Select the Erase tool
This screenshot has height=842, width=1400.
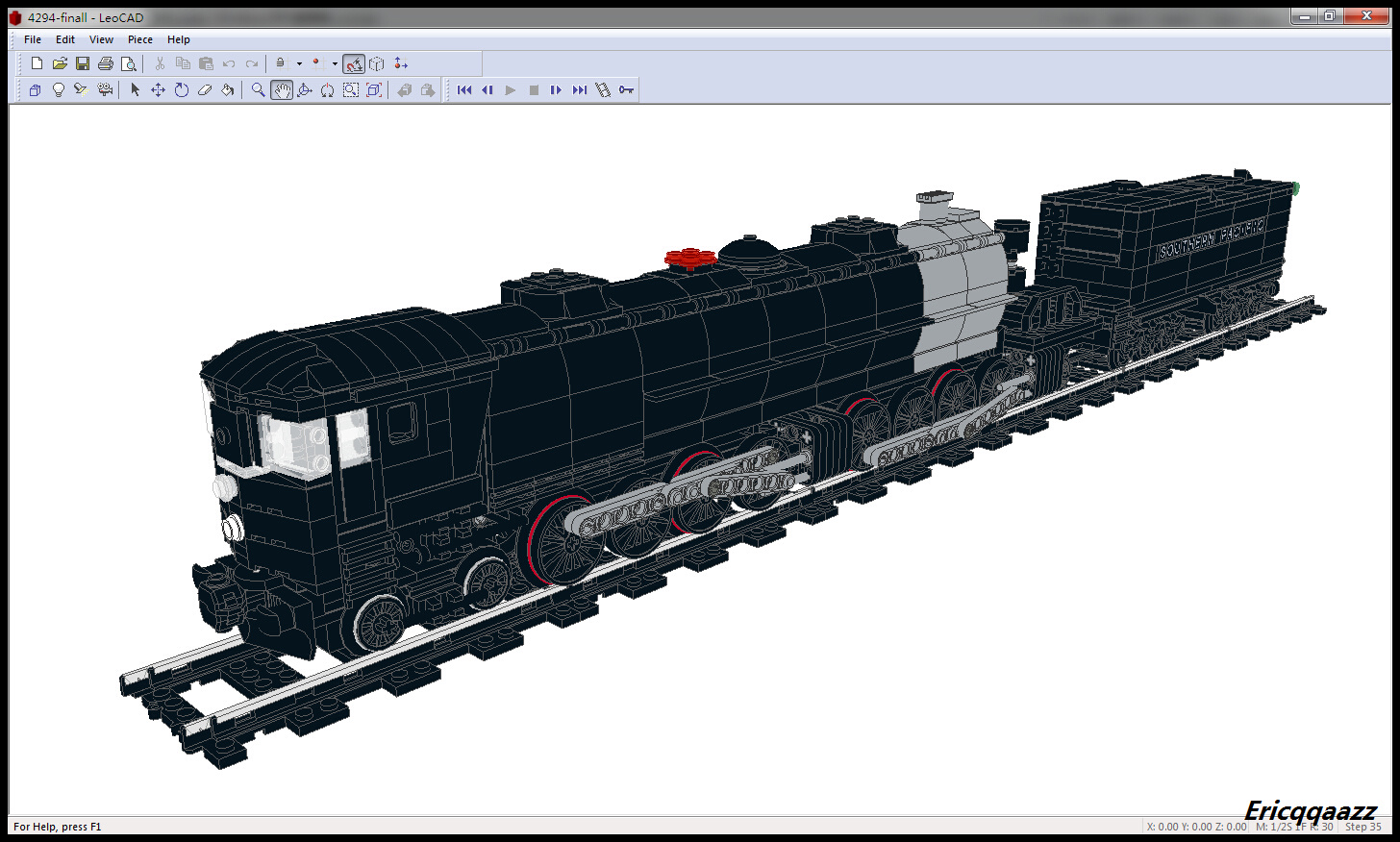coord(204,89)
